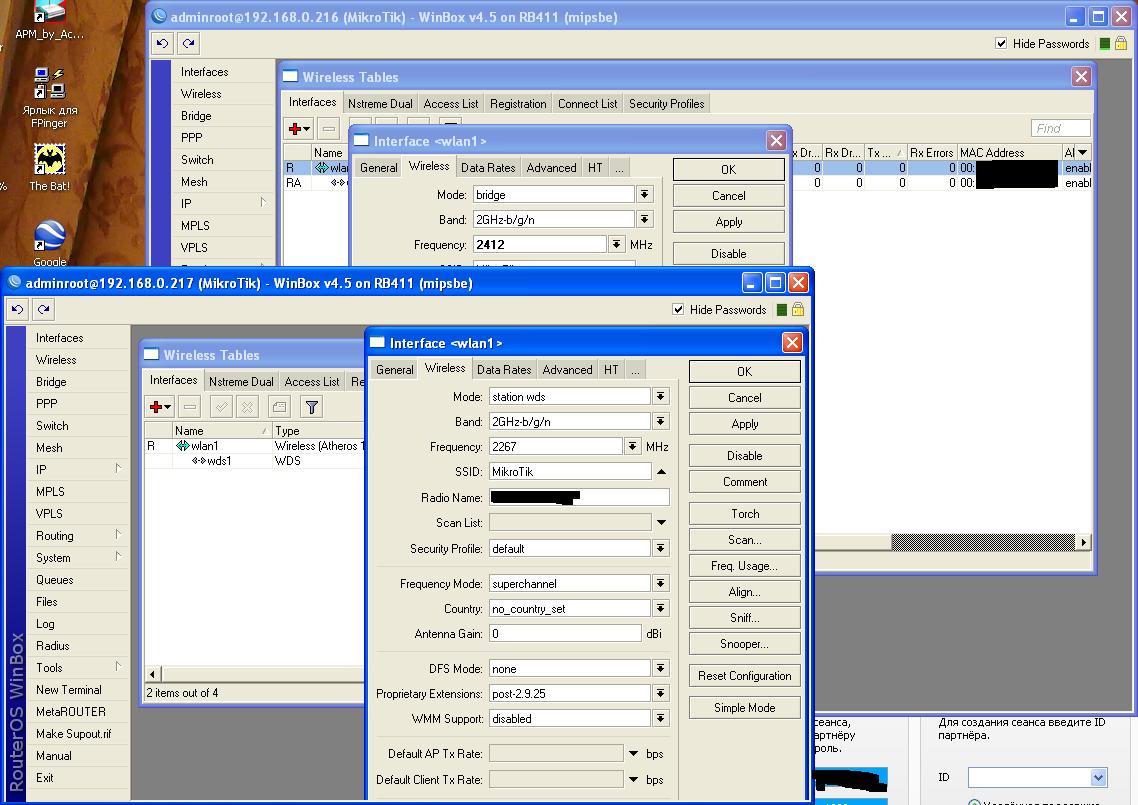
Task: Expand Scan List down arrow
Action: tap(661, 523)
